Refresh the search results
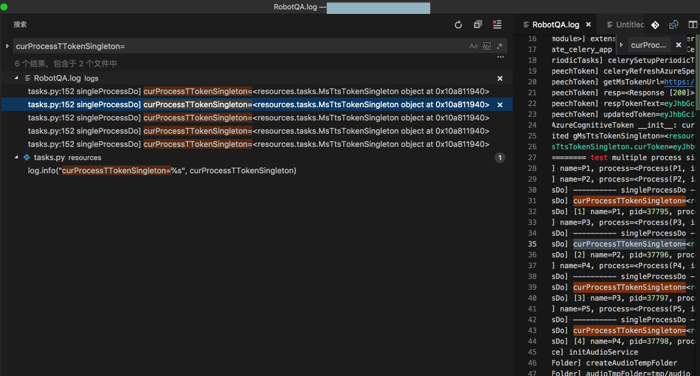This screenshot has width=700, height=376. 458,25
